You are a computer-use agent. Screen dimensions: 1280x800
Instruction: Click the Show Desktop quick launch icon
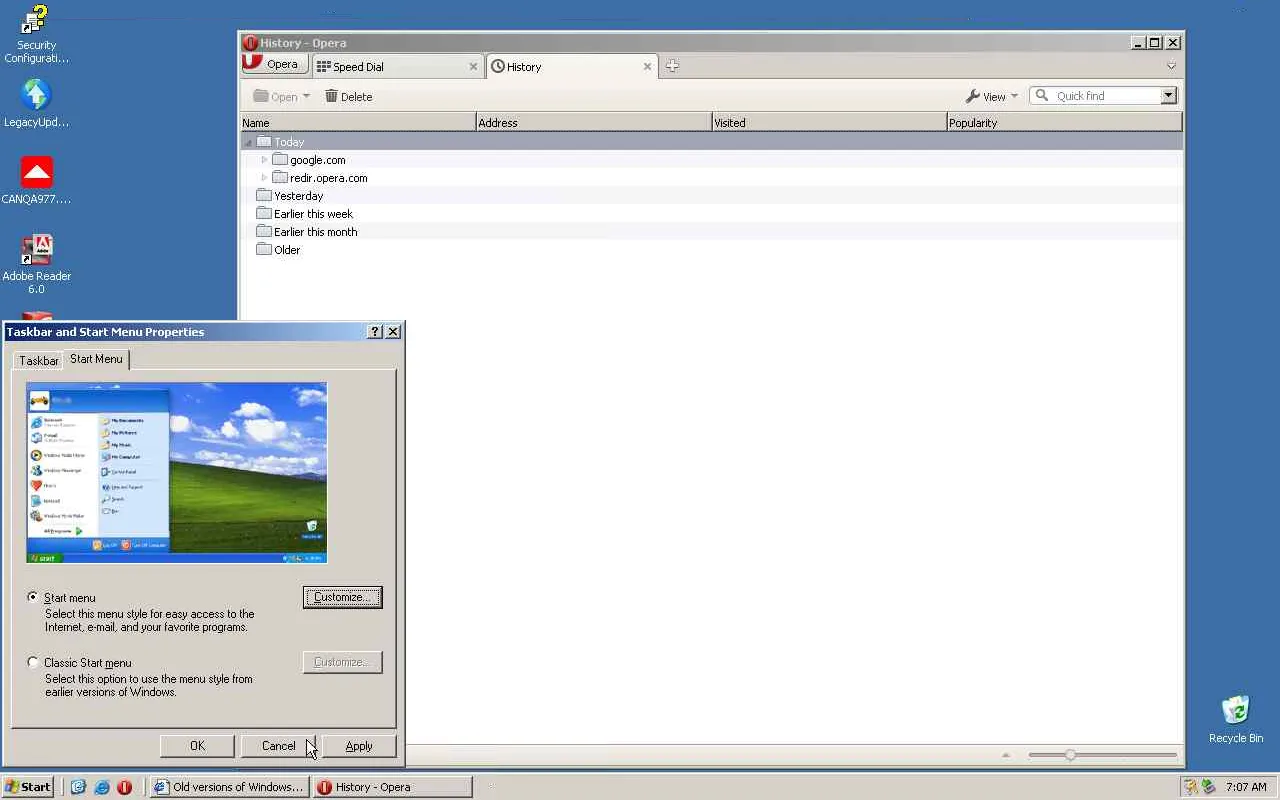(78, 787)
